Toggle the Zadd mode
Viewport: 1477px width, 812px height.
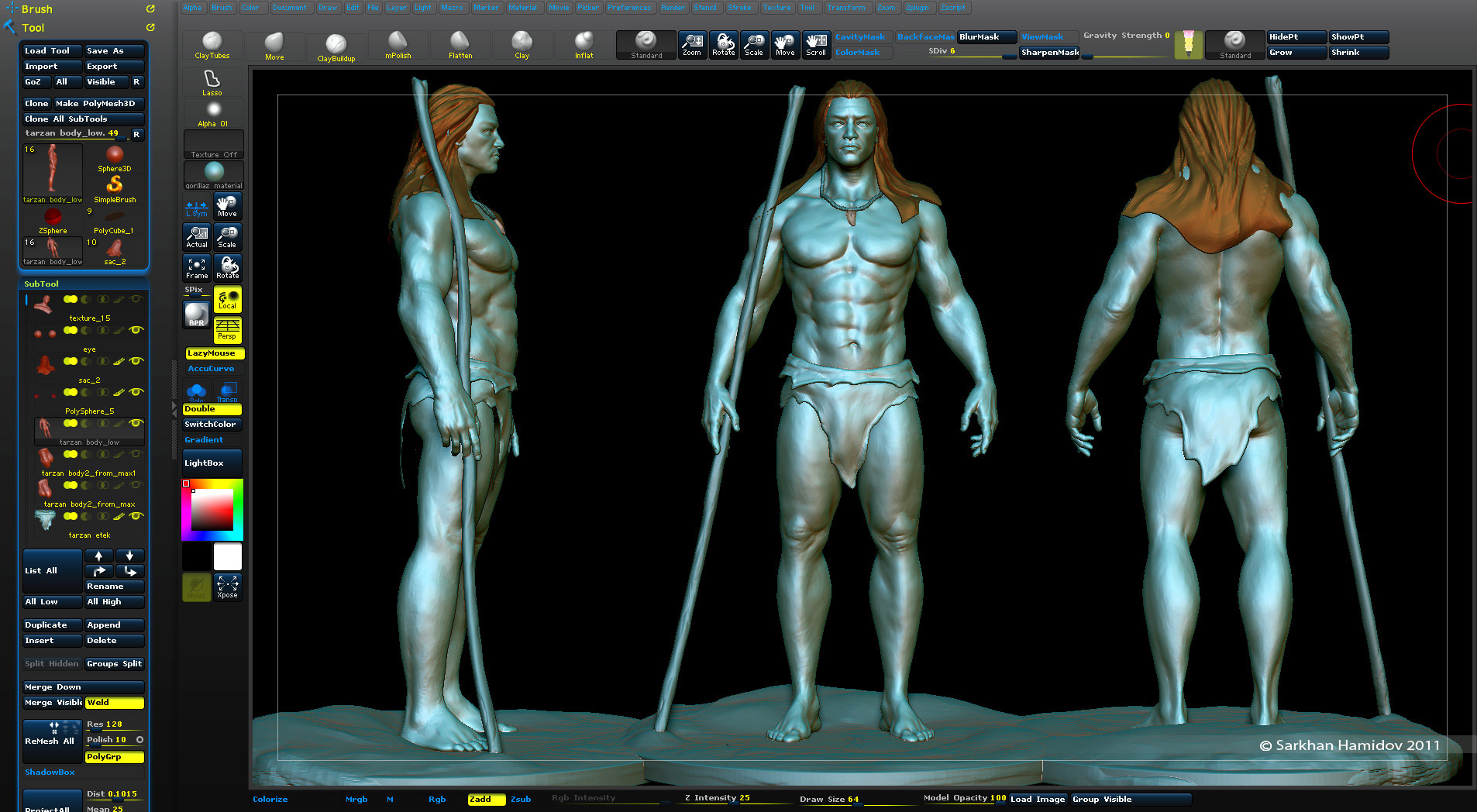(487, 800)
